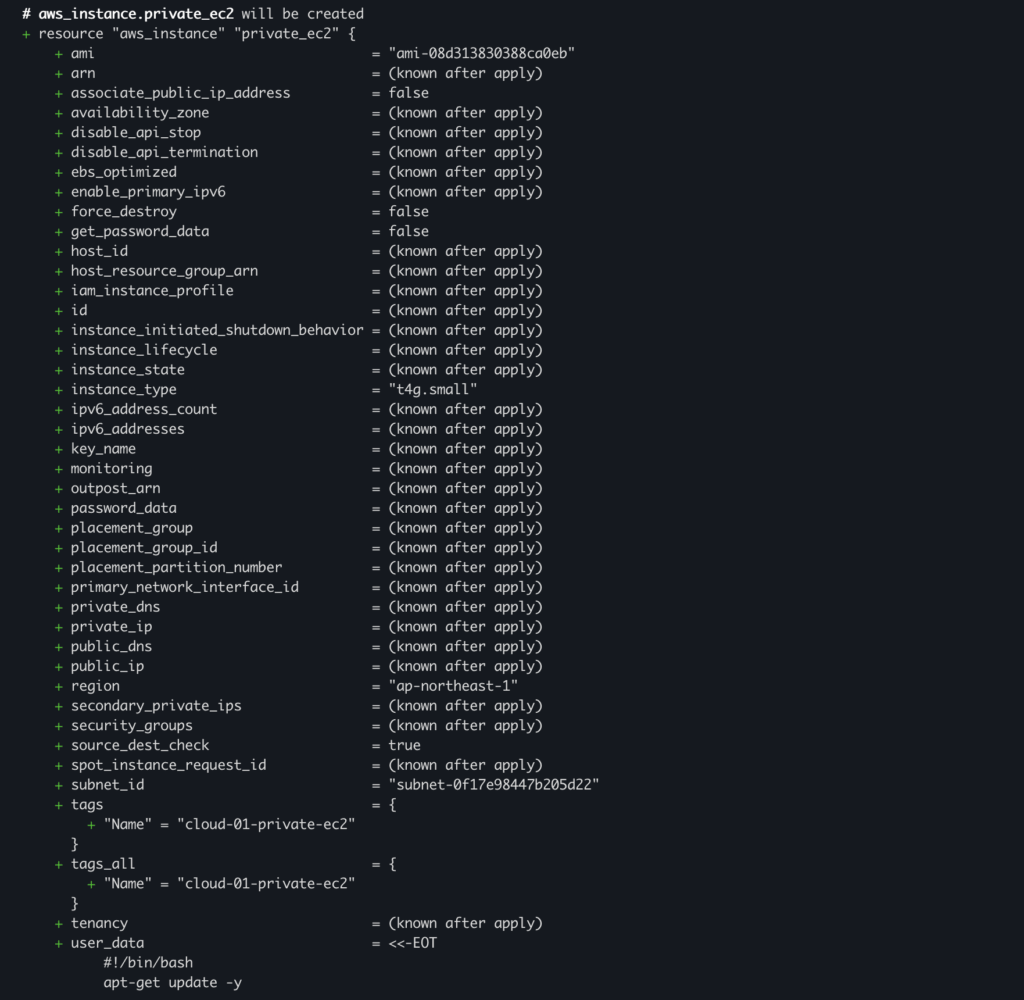
Task: Select the region value ap-northeast-1
Action: [x=453, y=686]
